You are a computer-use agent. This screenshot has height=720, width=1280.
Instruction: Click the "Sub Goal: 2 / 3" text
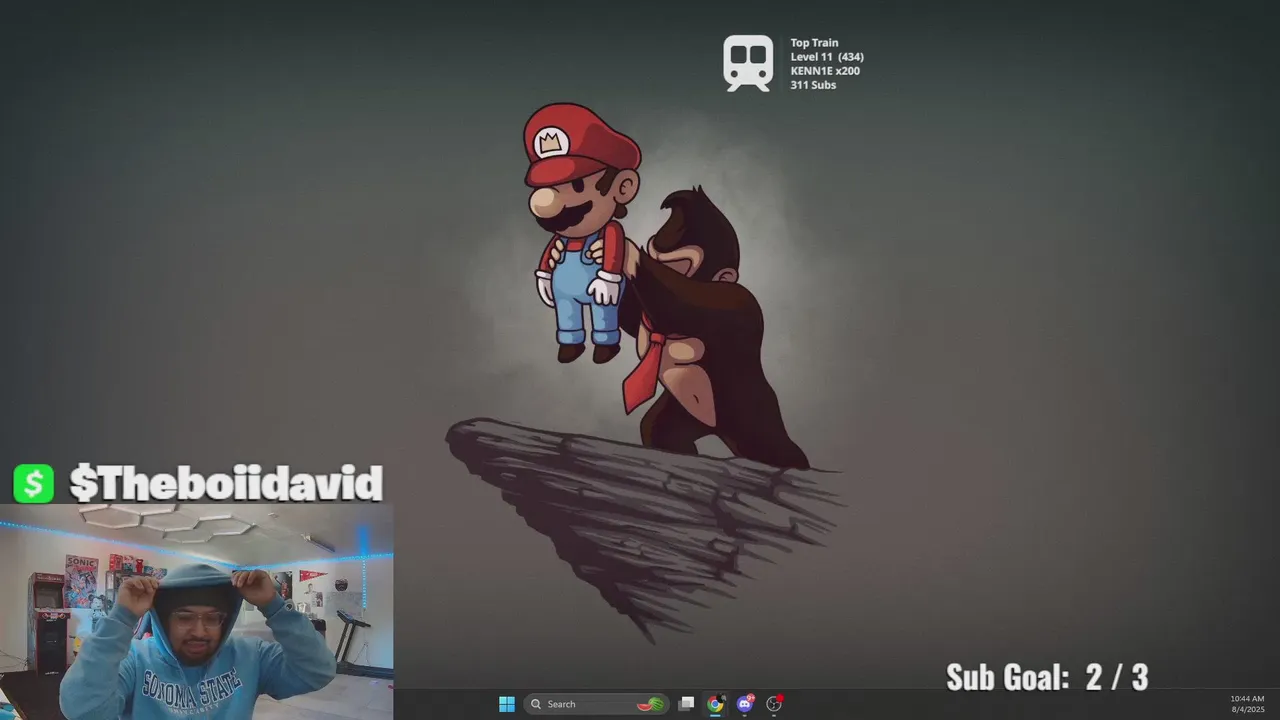click(1047, 677)
